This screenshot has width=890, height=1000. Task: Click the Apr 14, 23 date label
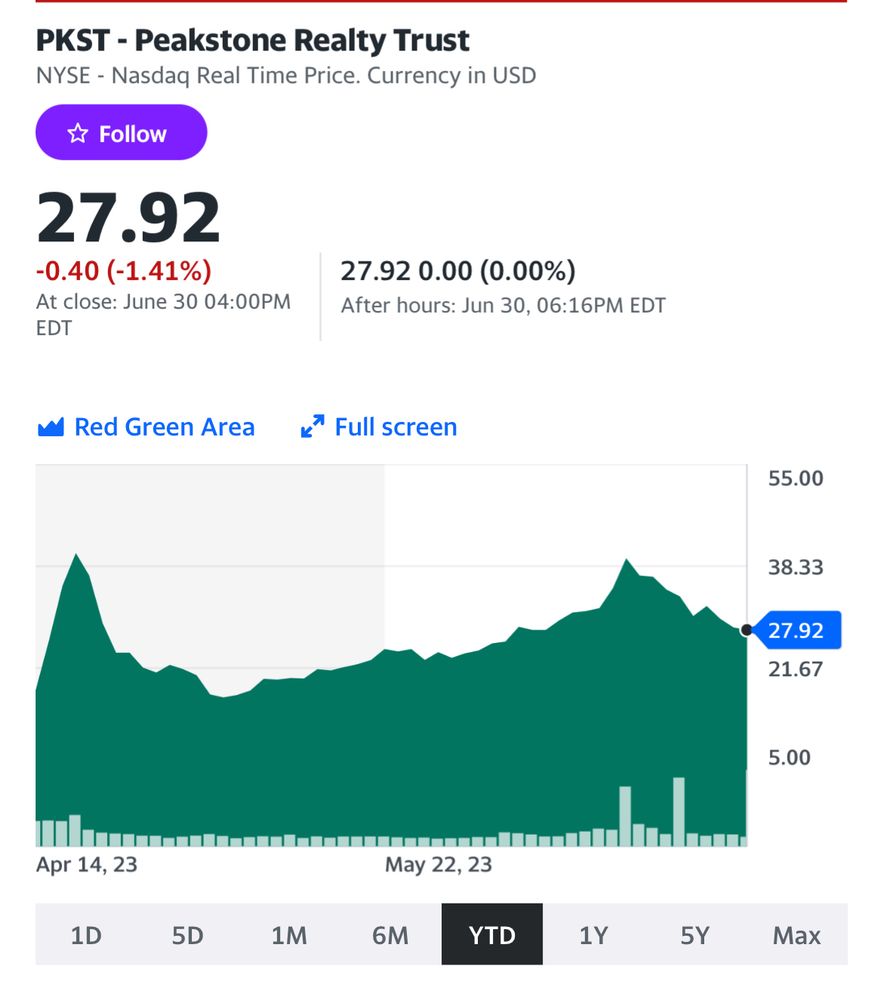coord(87,865)
